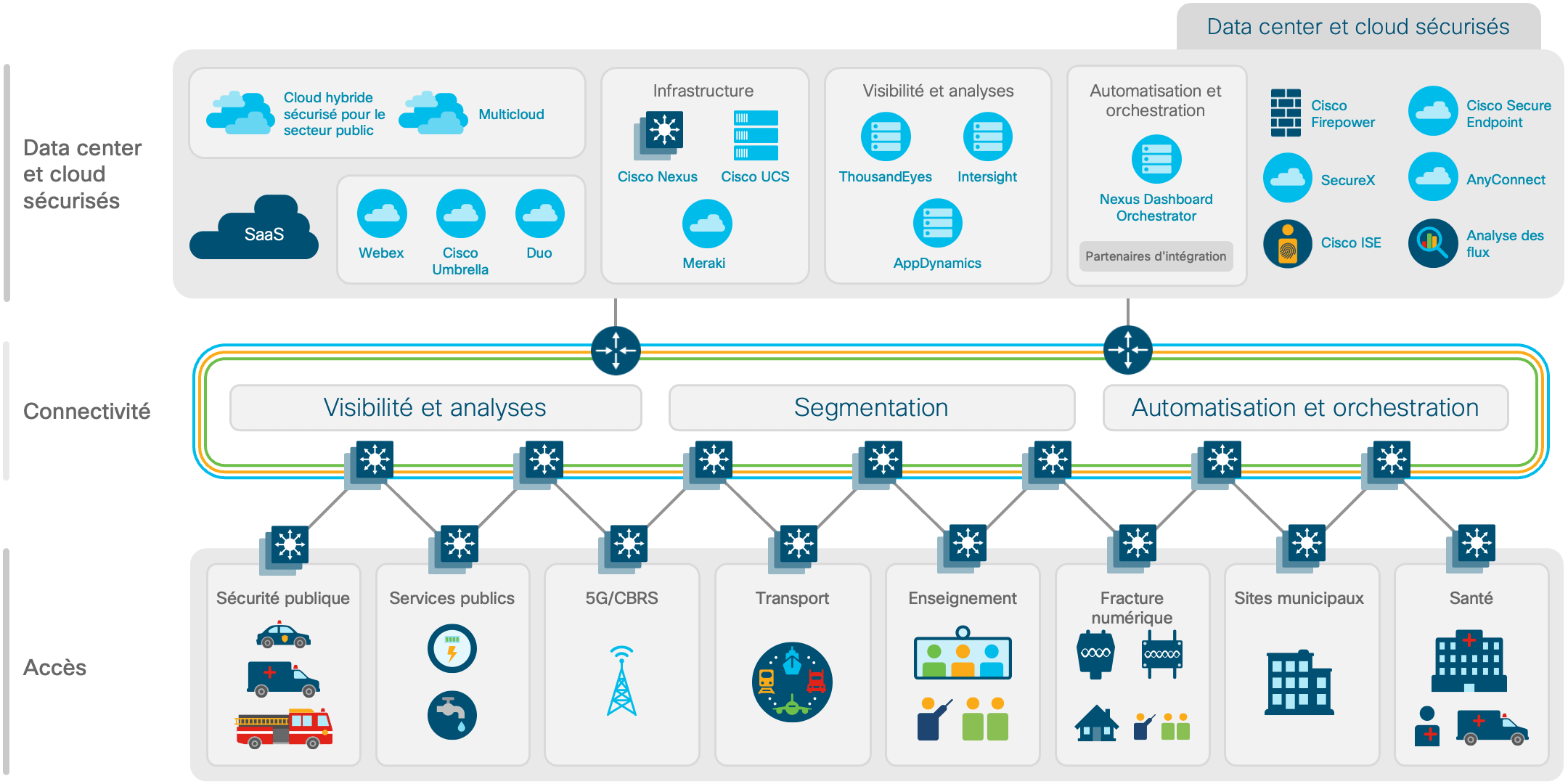Select the Meraki cloud icon
This screenshot has width=1568, height=784.
[x=707, y=224]
